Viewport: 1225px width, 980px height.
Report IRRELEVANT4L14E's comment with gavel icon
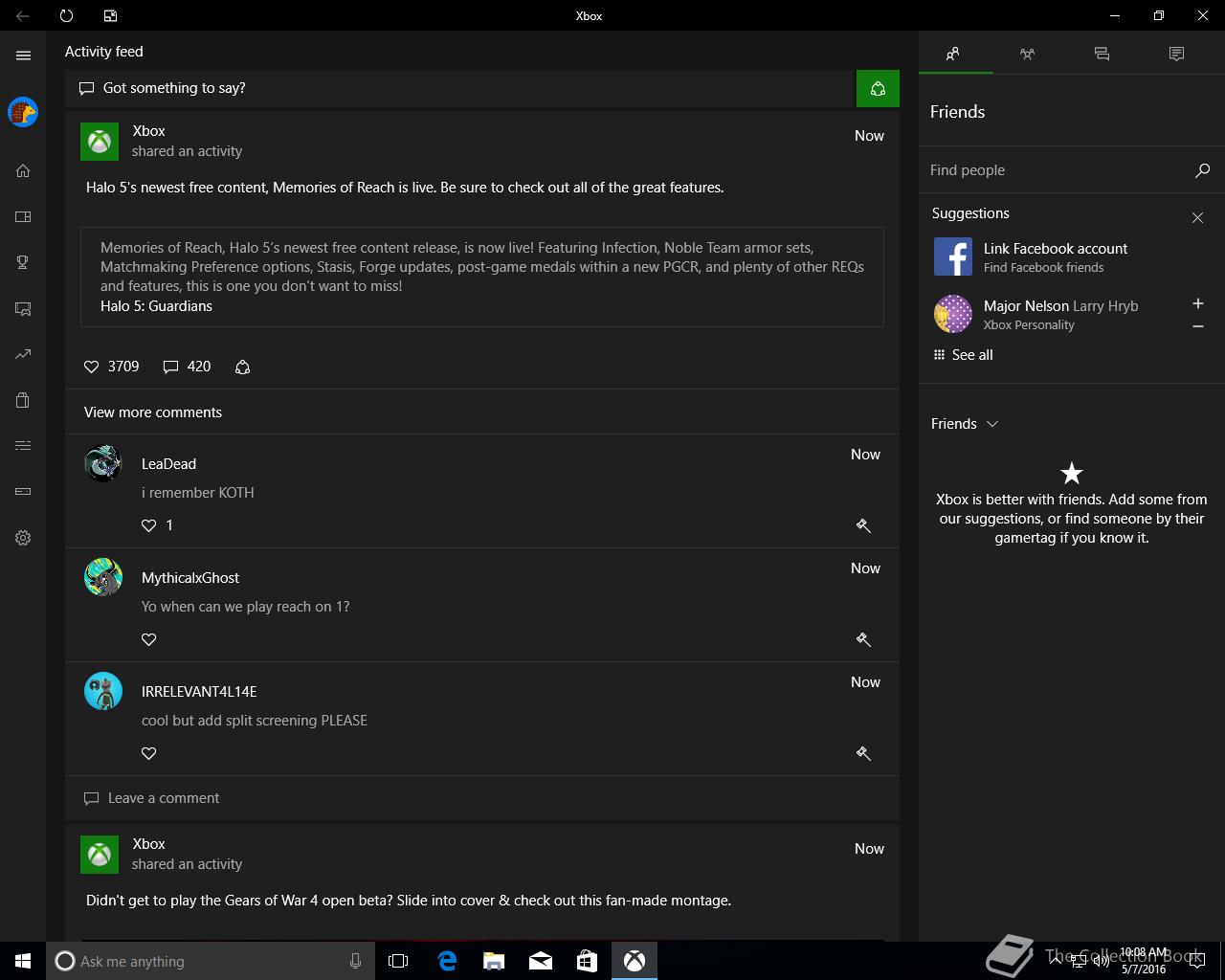click(x=863, y=753)
